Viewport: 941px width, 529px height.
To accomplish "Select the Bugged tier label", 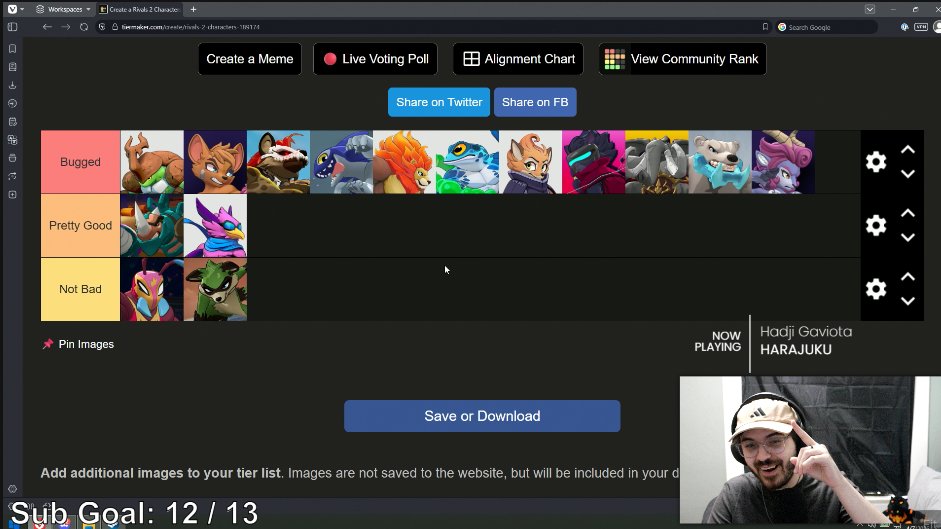I will pos(80,162).
